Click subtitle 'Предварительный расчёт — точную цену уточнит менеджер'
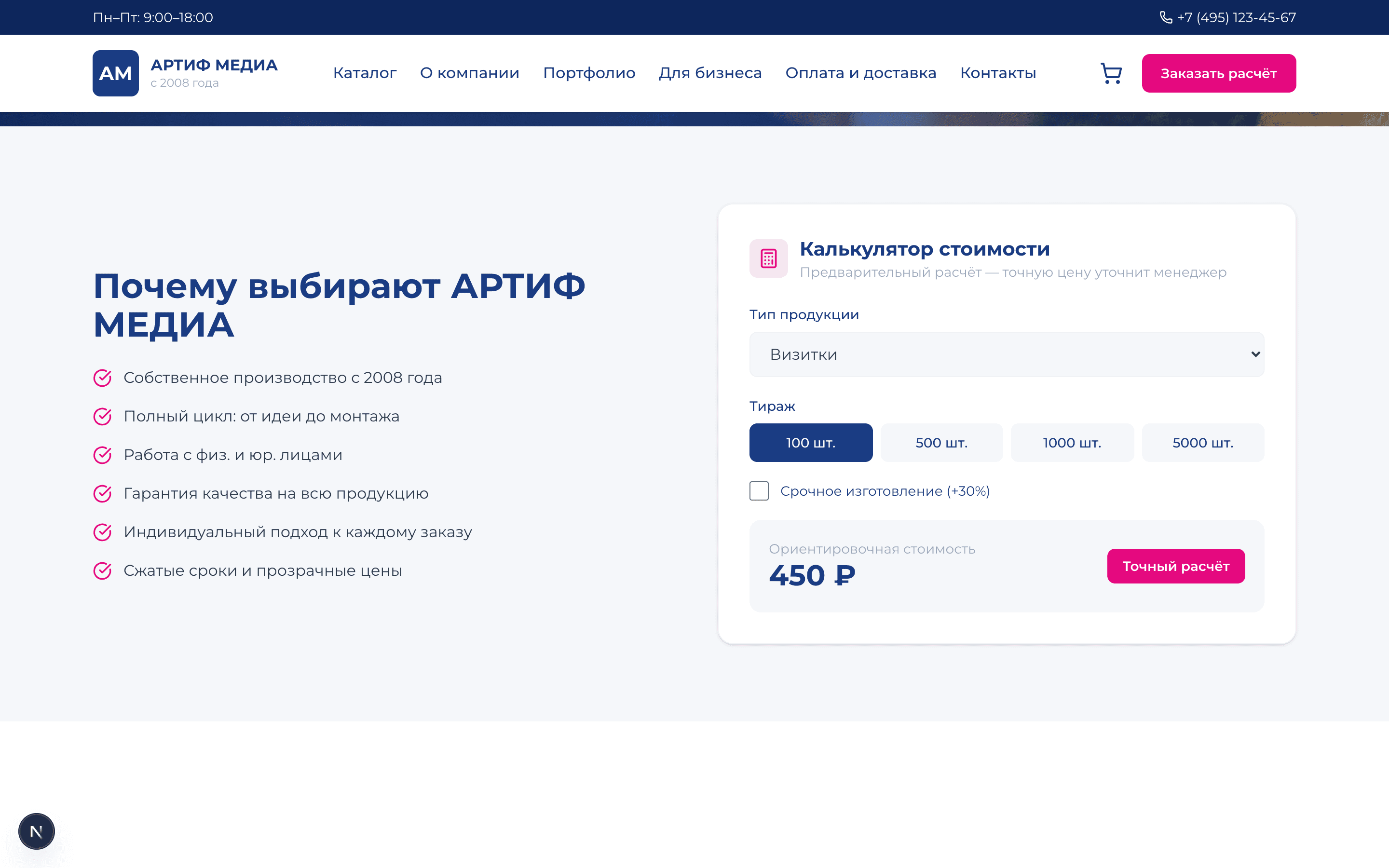 (x=1013, y=272)
